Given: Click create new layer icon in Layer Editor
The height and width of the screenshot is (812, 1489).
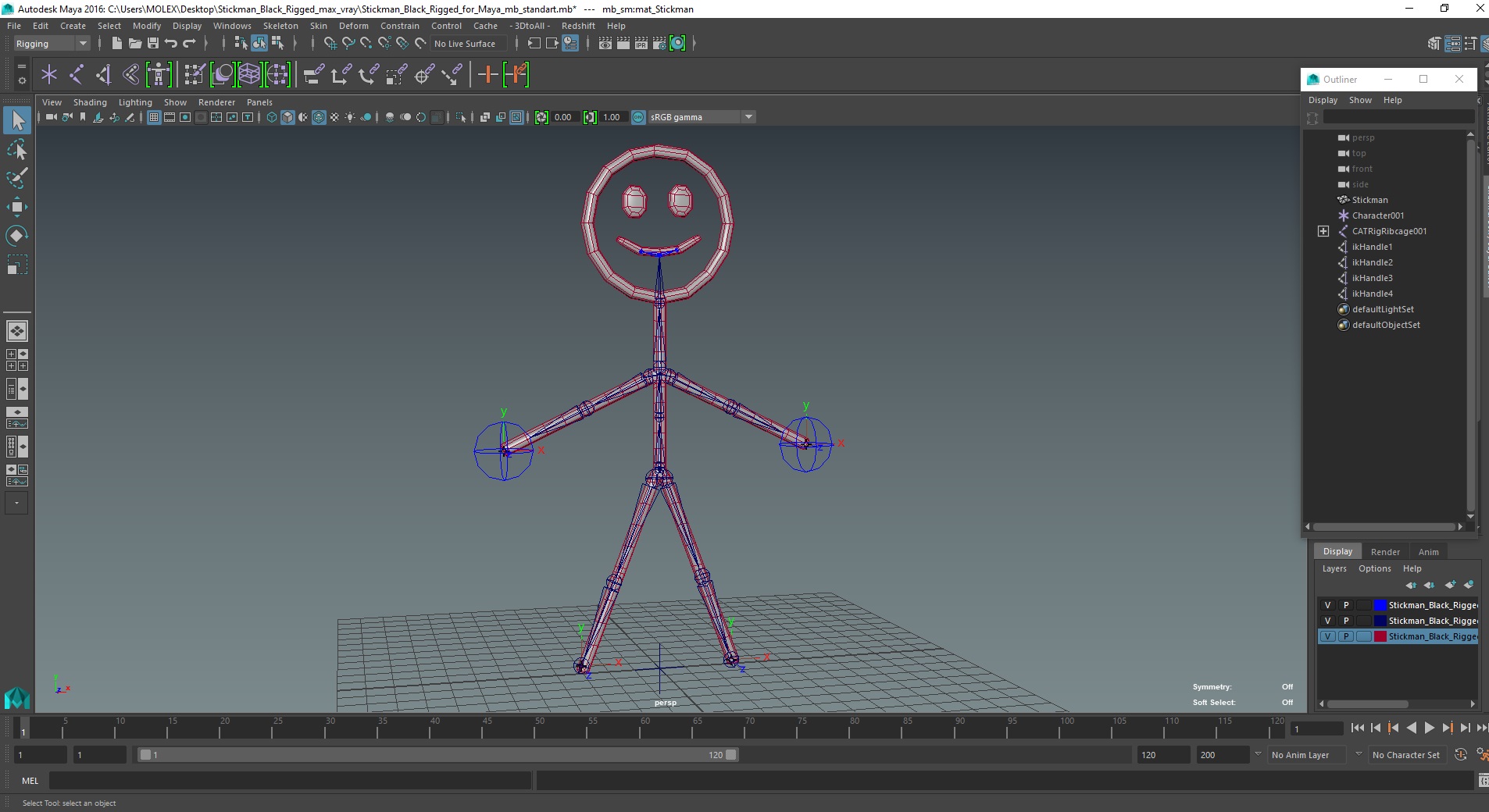Looking at the screenshot, I should [1450, 585].
